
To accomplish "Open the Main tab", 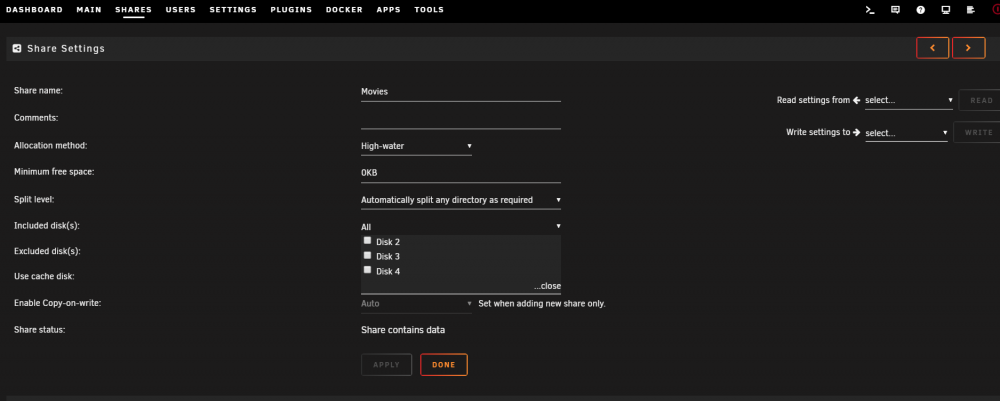I will [x=89, y=10].
